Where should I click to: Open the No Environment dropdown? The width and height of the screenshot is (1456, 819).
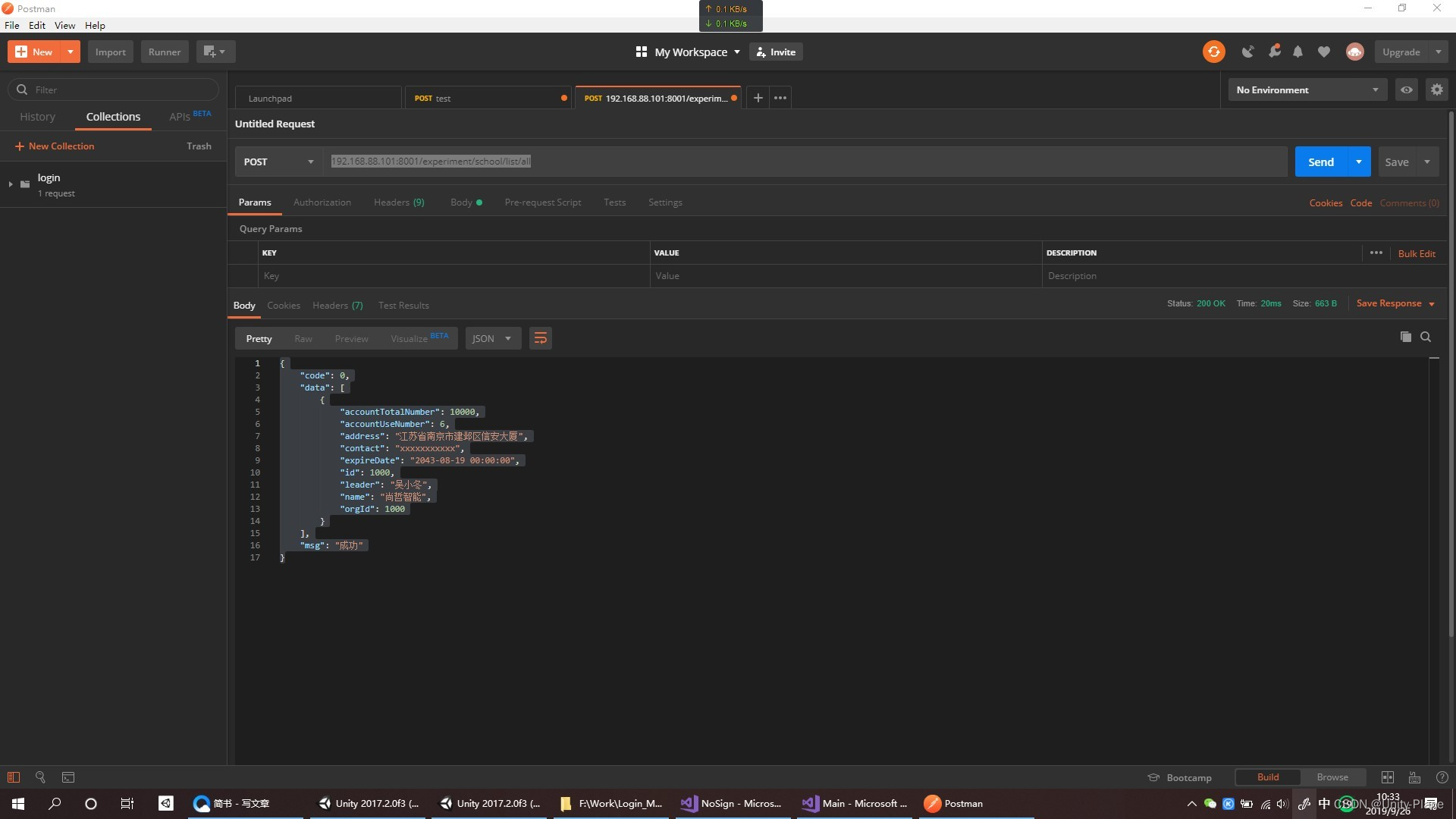pos(1307,89)
